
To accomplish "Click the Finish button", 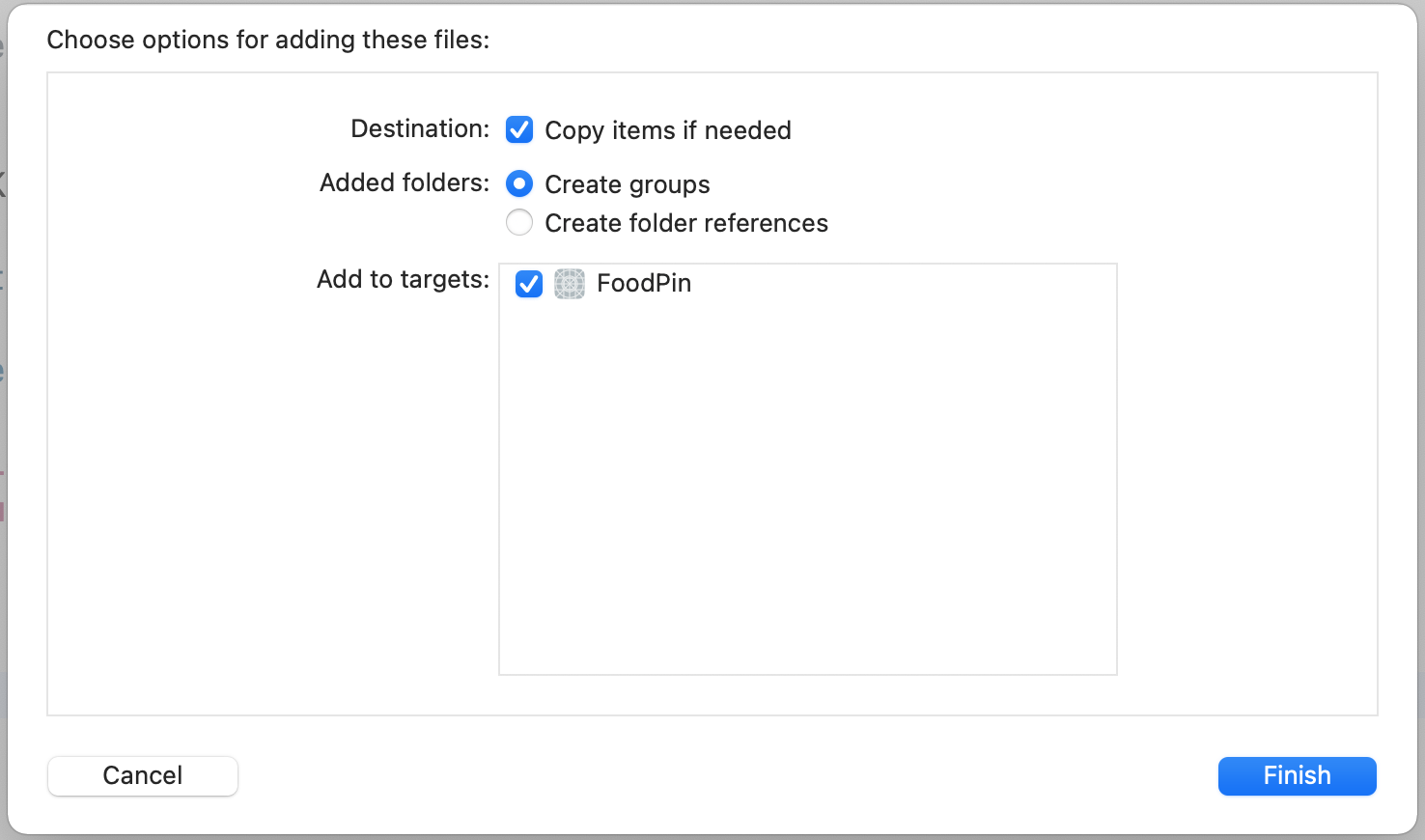I will click(x=1297, y=775).
